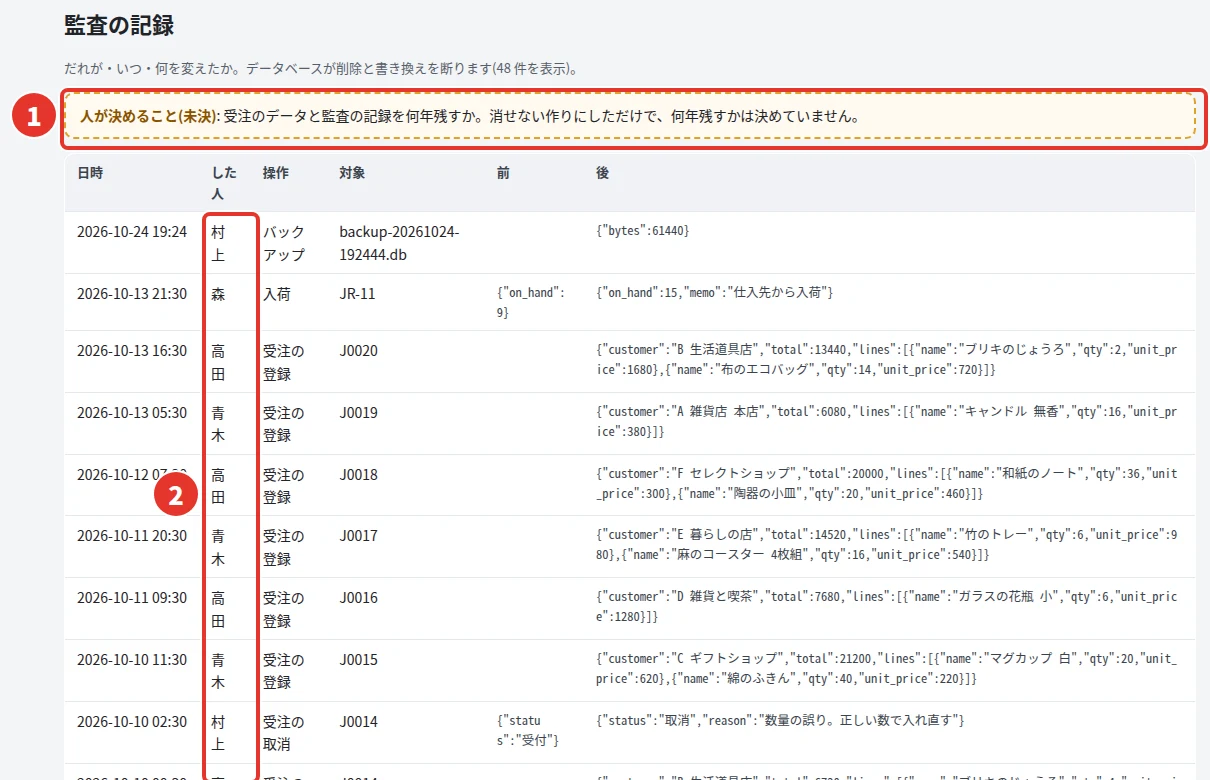
Task: Click the before value {"status":"受付"}
Action: click(528, 731)
